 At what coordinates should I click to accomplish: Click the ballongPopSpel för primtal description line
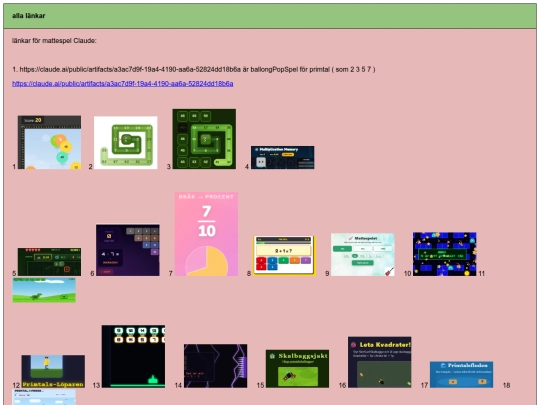pos(194,69)
